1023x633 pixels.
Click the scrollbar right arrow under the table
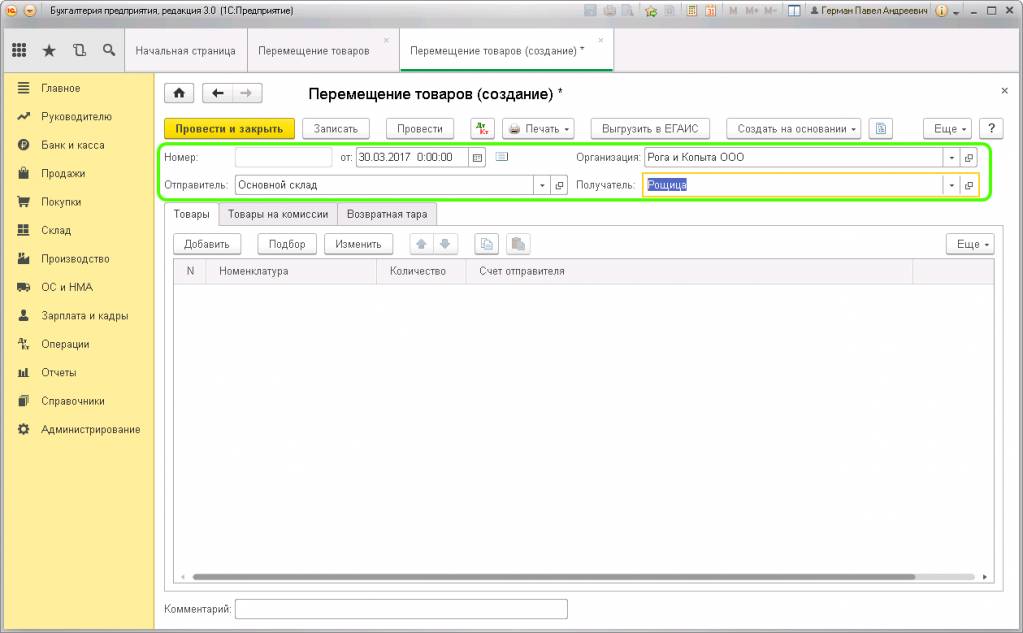pos(985,577)
